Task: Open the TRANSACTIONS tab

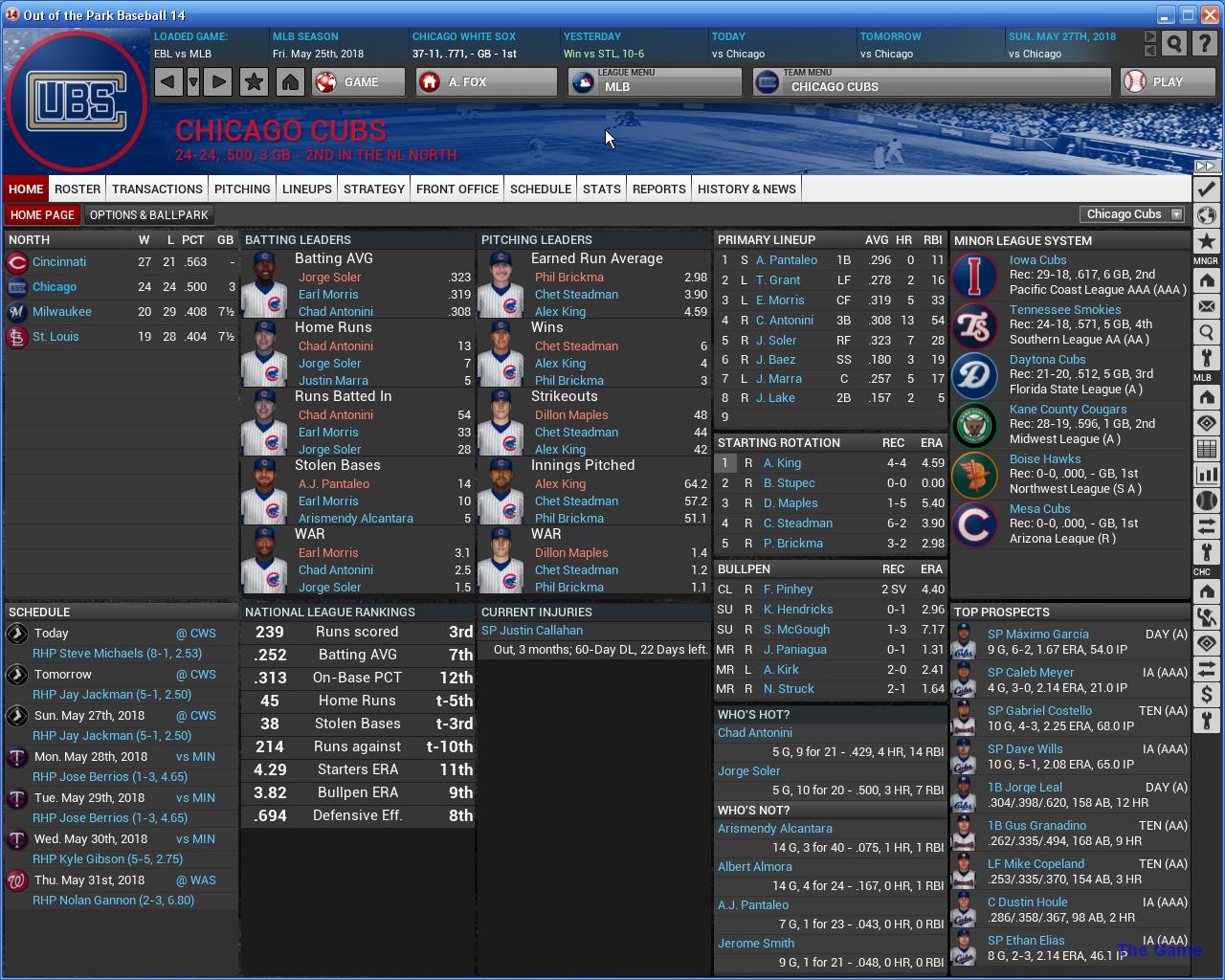Action: tap(157, 189)
